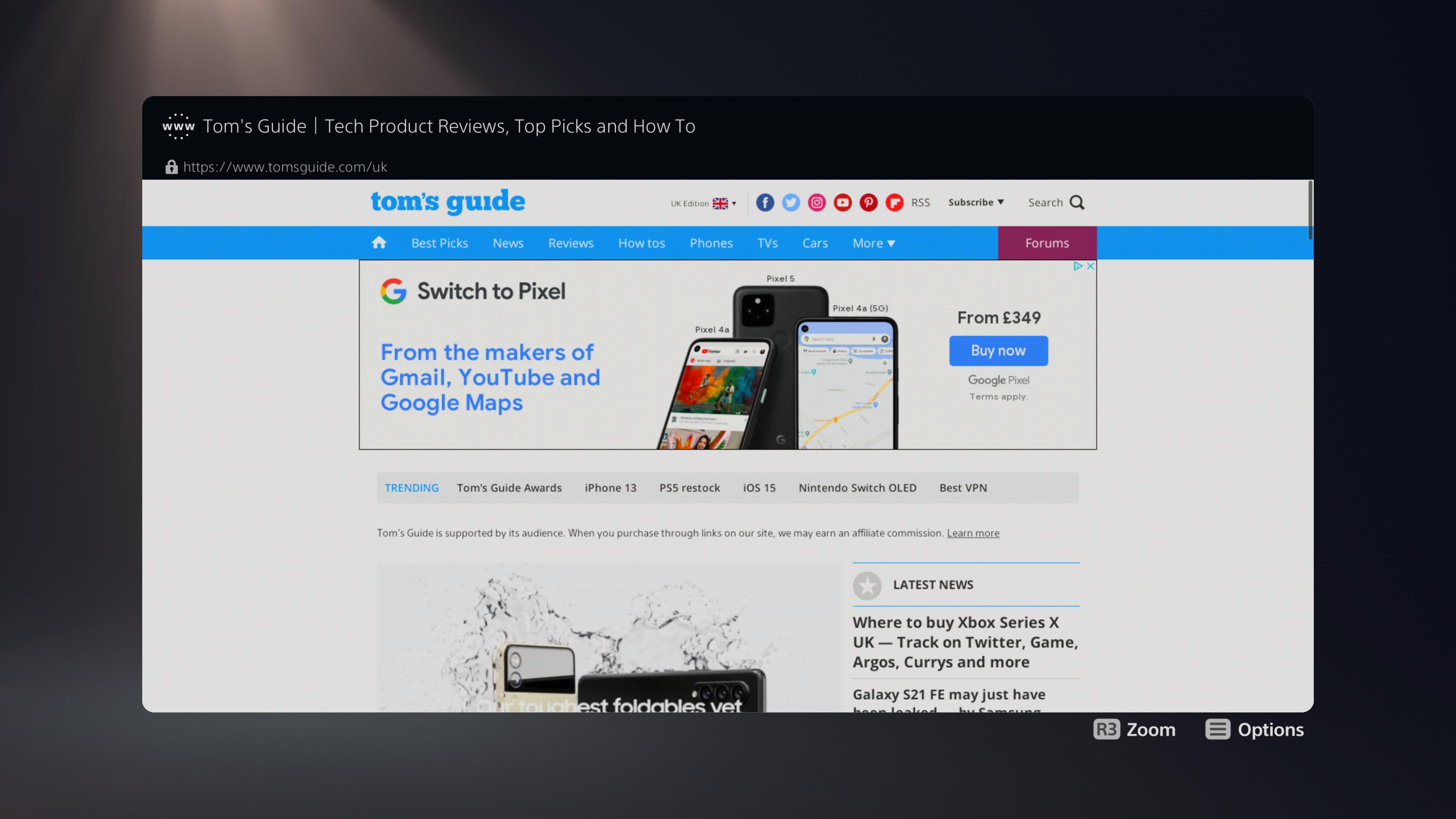Click the Switch to Pixel ad heading
1456x819 pixels.
(491, 291)
